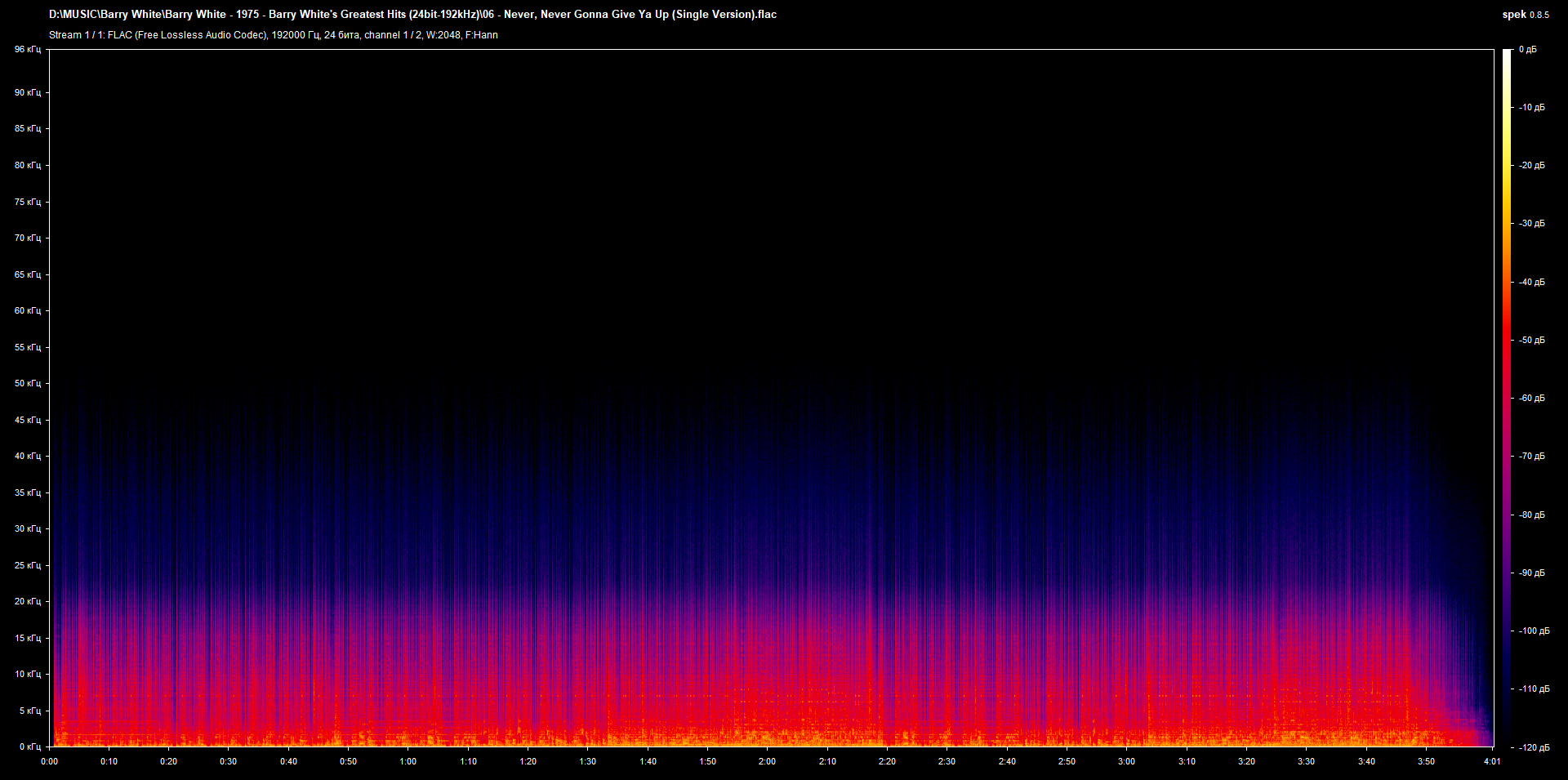Click the 20 кГц frequency label
The image size is (1568, 780).
click(28, 601)
